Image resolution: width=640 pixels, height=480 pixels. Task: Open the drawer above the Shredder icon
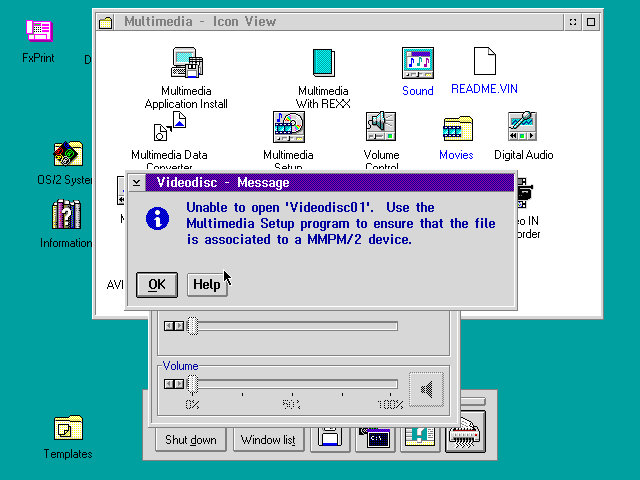[473, 402]
